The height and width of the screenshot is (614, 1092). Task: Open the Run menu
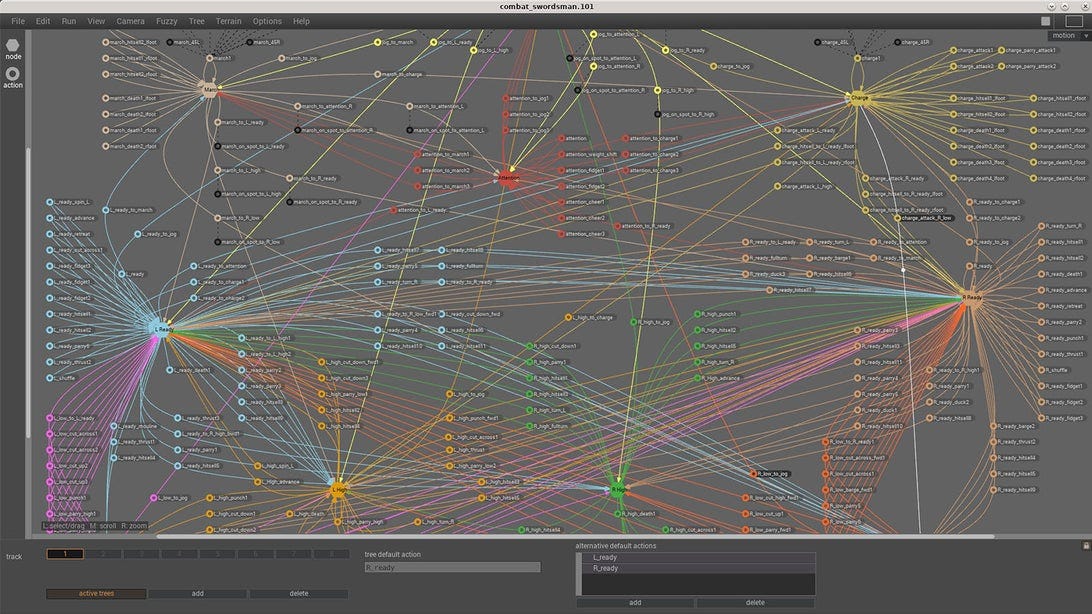[x=69, y=22]
